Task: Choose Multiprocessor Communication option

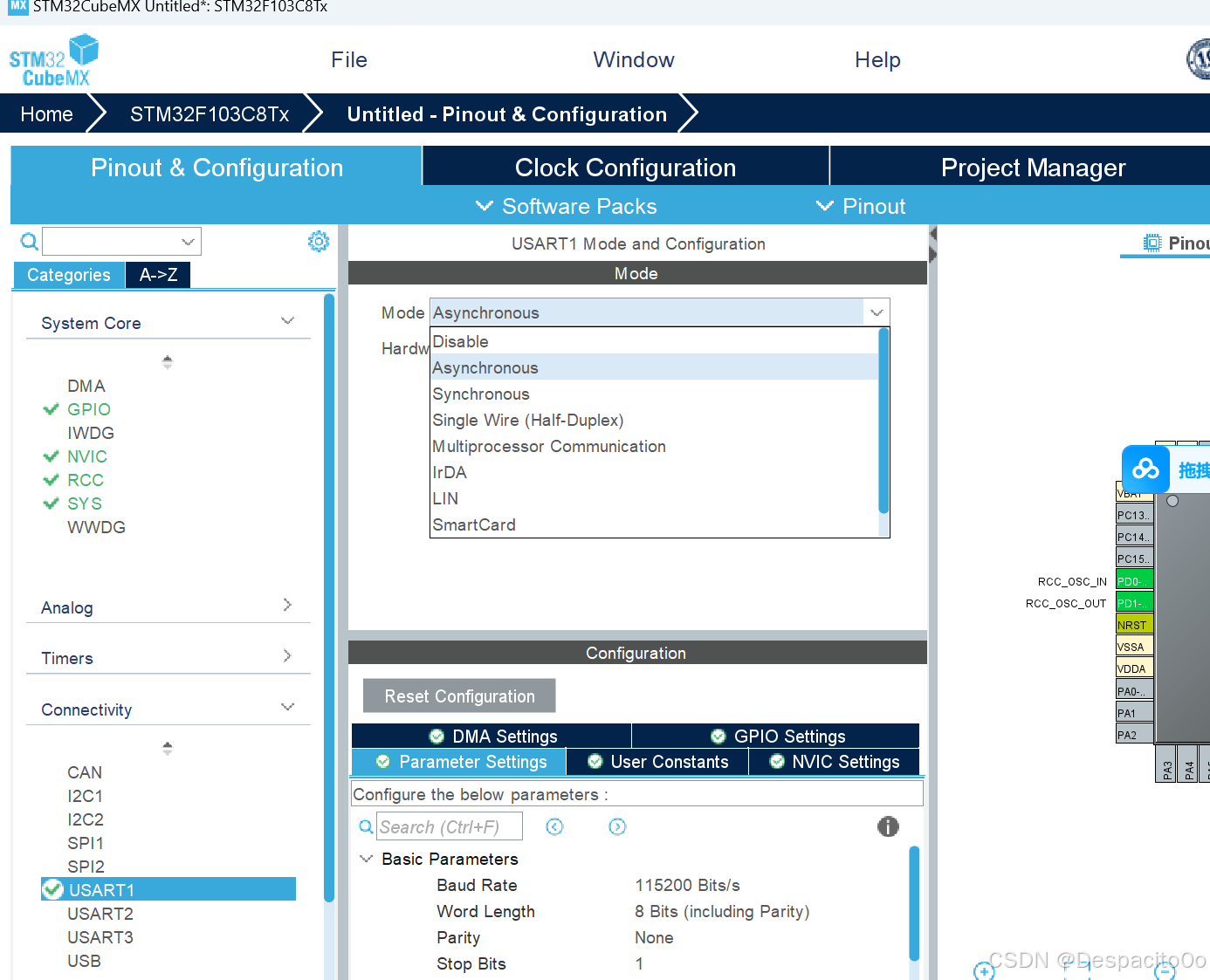Action: 655,446
